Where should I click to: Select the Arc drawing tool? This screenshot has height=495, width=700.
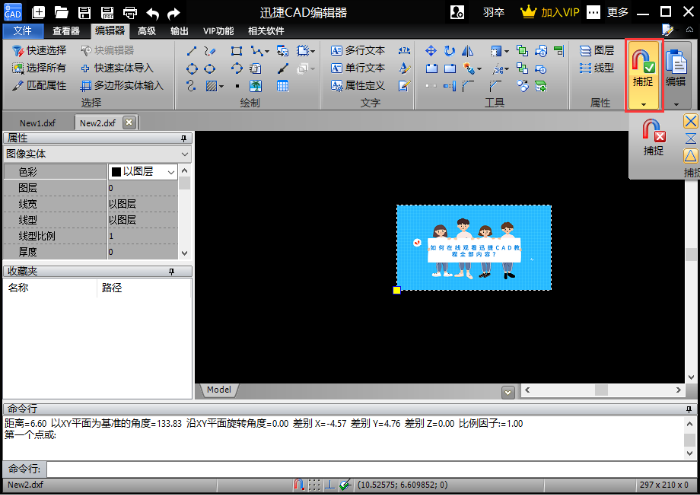[237, 69]
